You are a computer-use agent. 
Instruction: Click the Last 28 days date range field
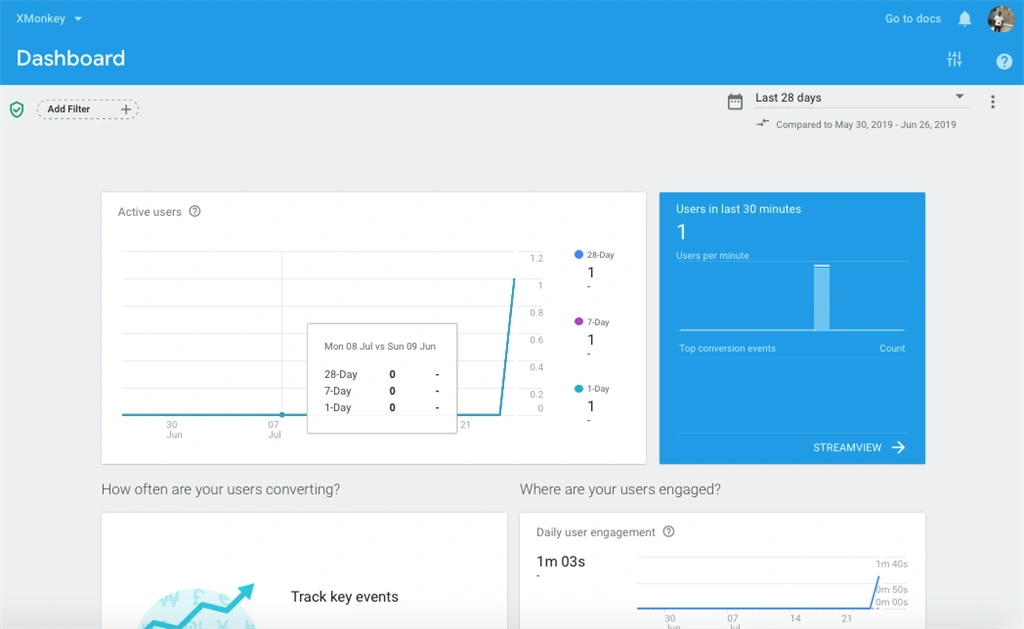[861, 98]
